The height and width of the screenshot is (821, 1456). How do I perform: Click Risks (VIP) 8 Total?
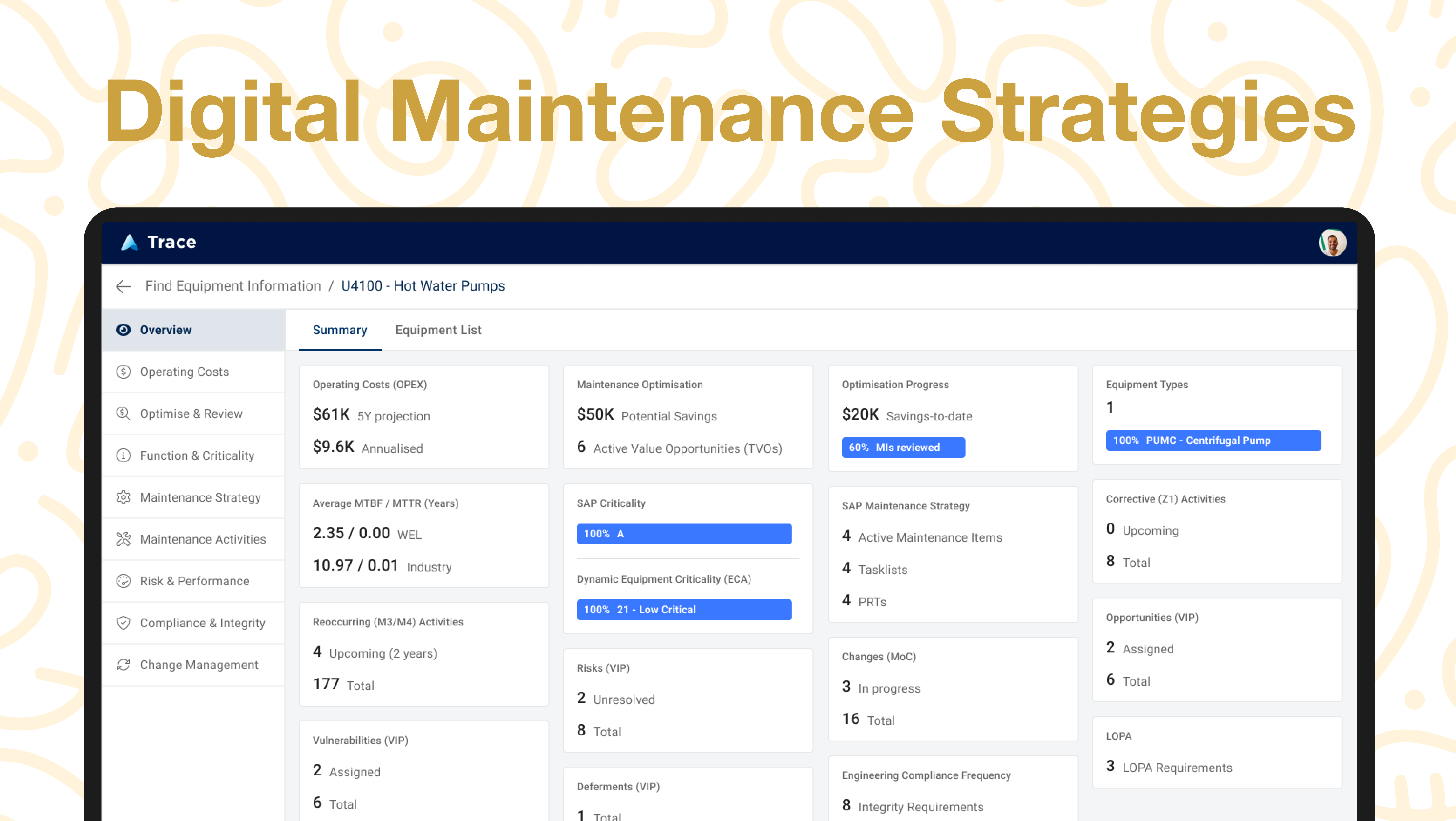click(x=599, y=731)
